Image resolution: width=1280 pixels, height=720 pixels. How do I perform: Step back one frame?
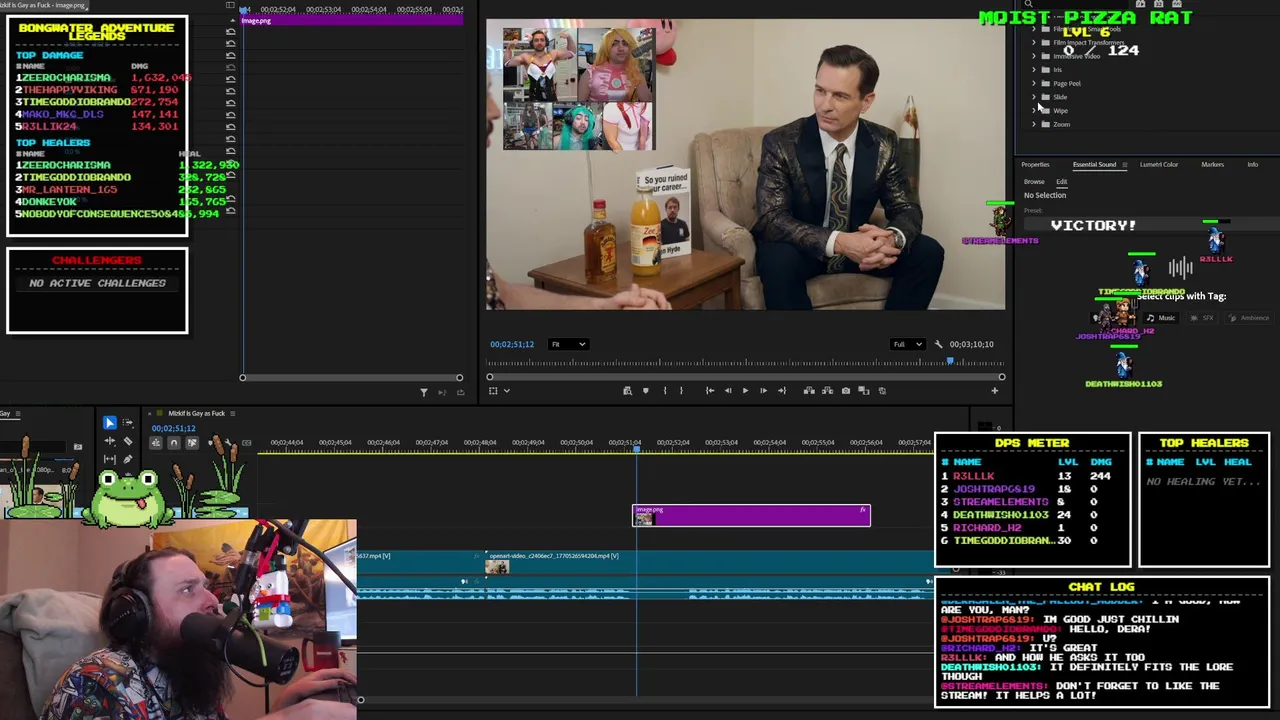coord(728,391)
